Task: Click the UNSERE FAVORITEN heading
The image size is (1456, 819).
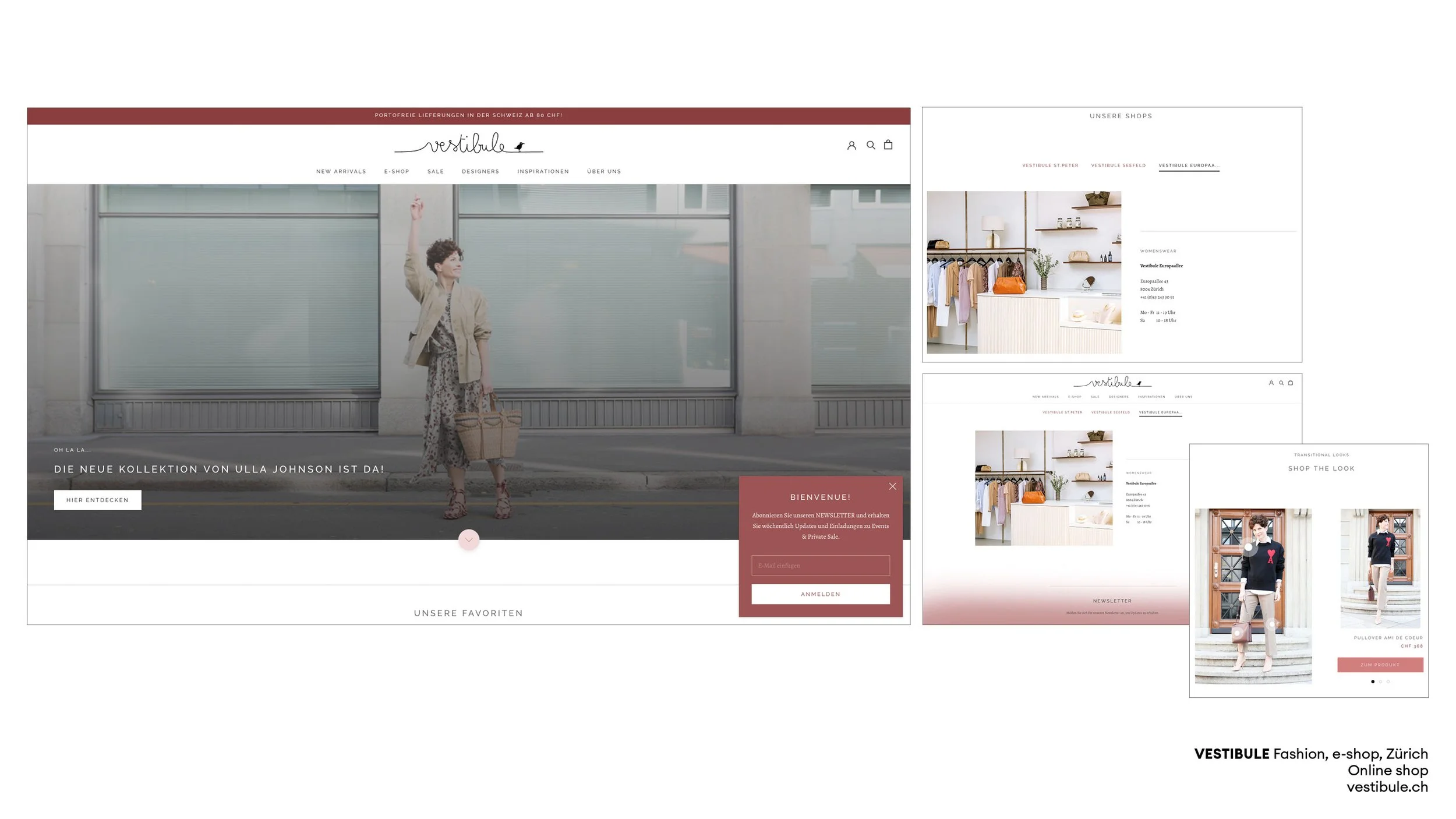Action: tap(469, 613)
